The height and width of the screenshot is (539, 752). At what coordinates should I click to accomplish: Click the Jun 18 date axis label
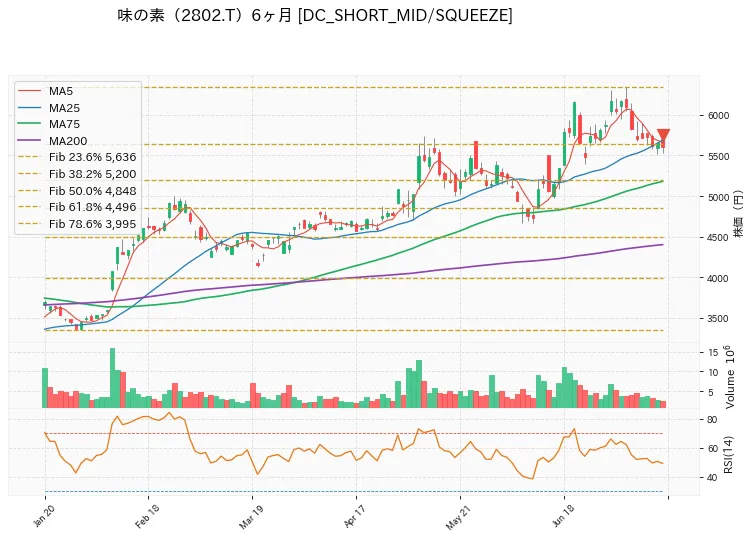coord(563,516)
